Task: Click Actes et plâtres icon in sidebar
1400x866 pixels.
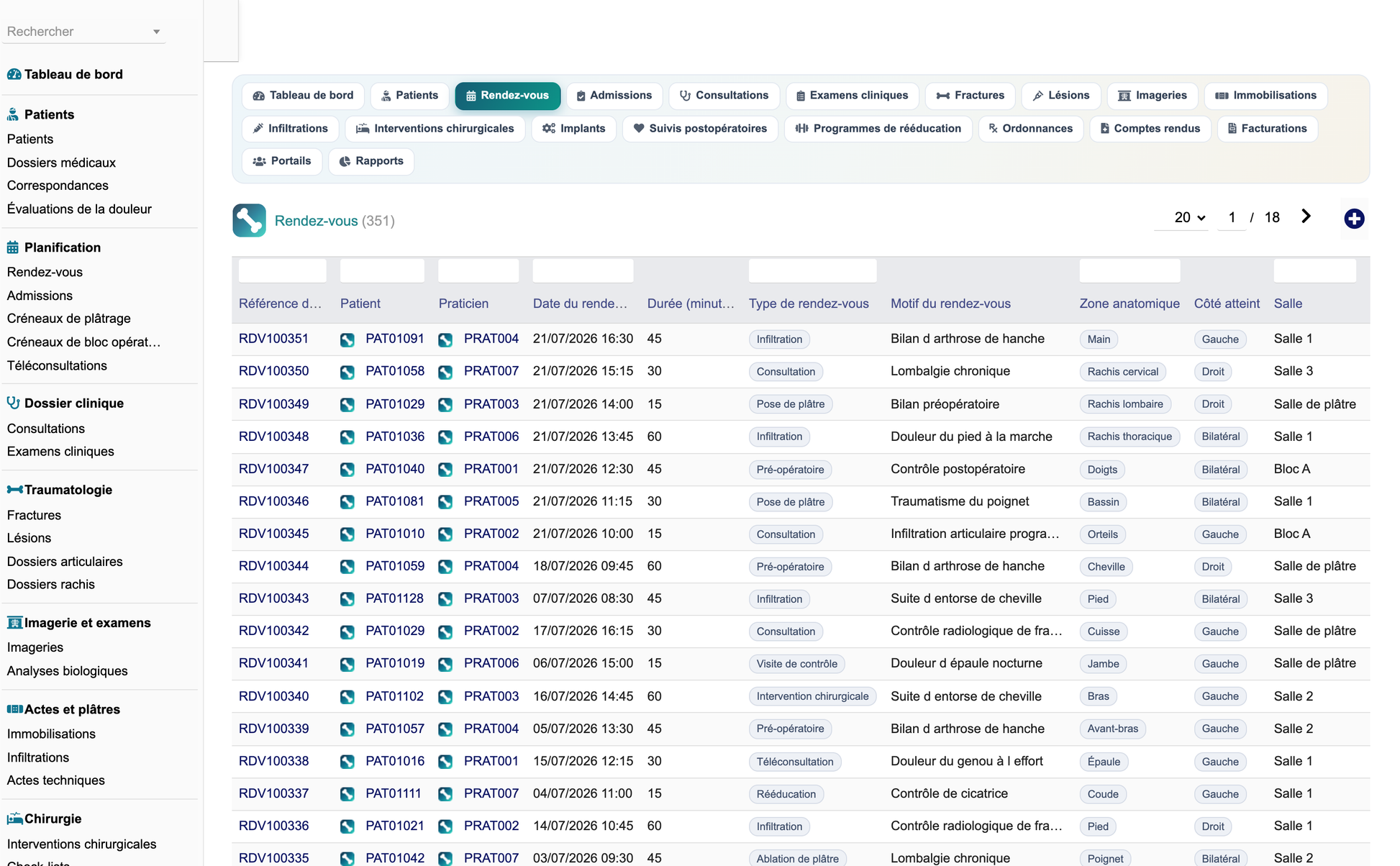Action: [x=14, y=709]
